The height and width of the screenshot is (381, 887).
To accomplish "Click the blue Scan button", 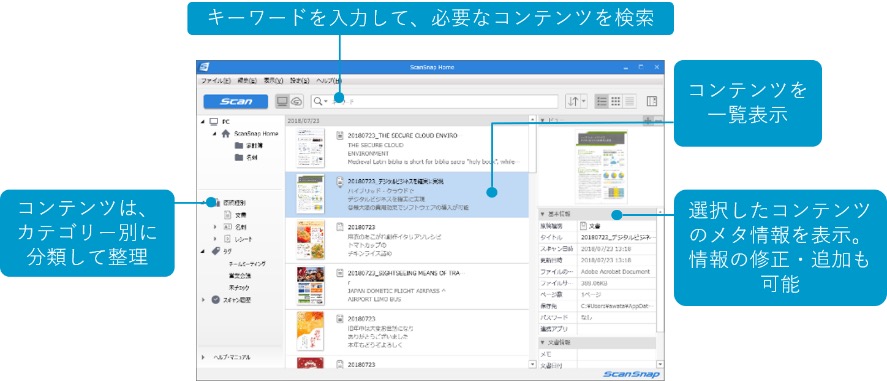I will (236, 102).
